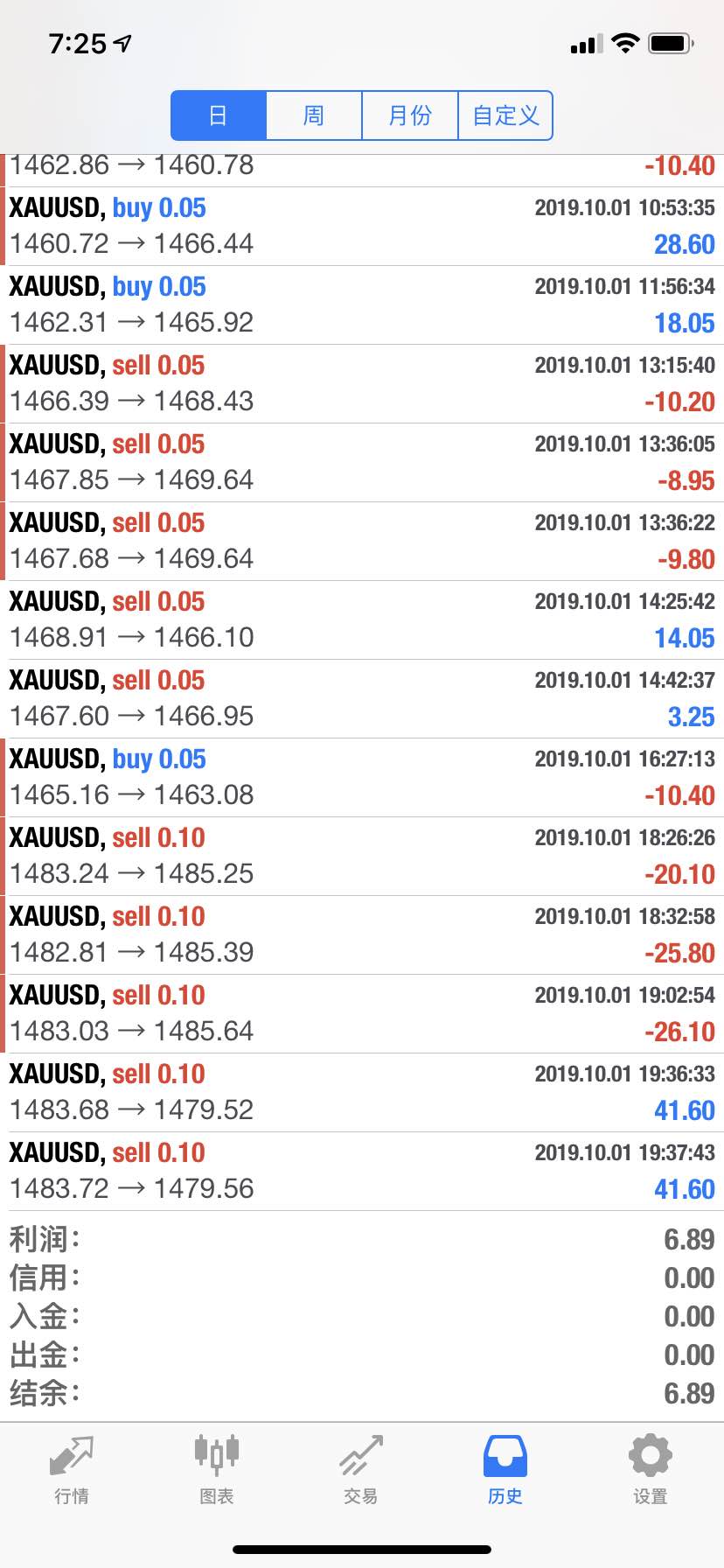Switch to the 周 week tab
Screen dimensions: 724x1568
[x=314, y=115]
